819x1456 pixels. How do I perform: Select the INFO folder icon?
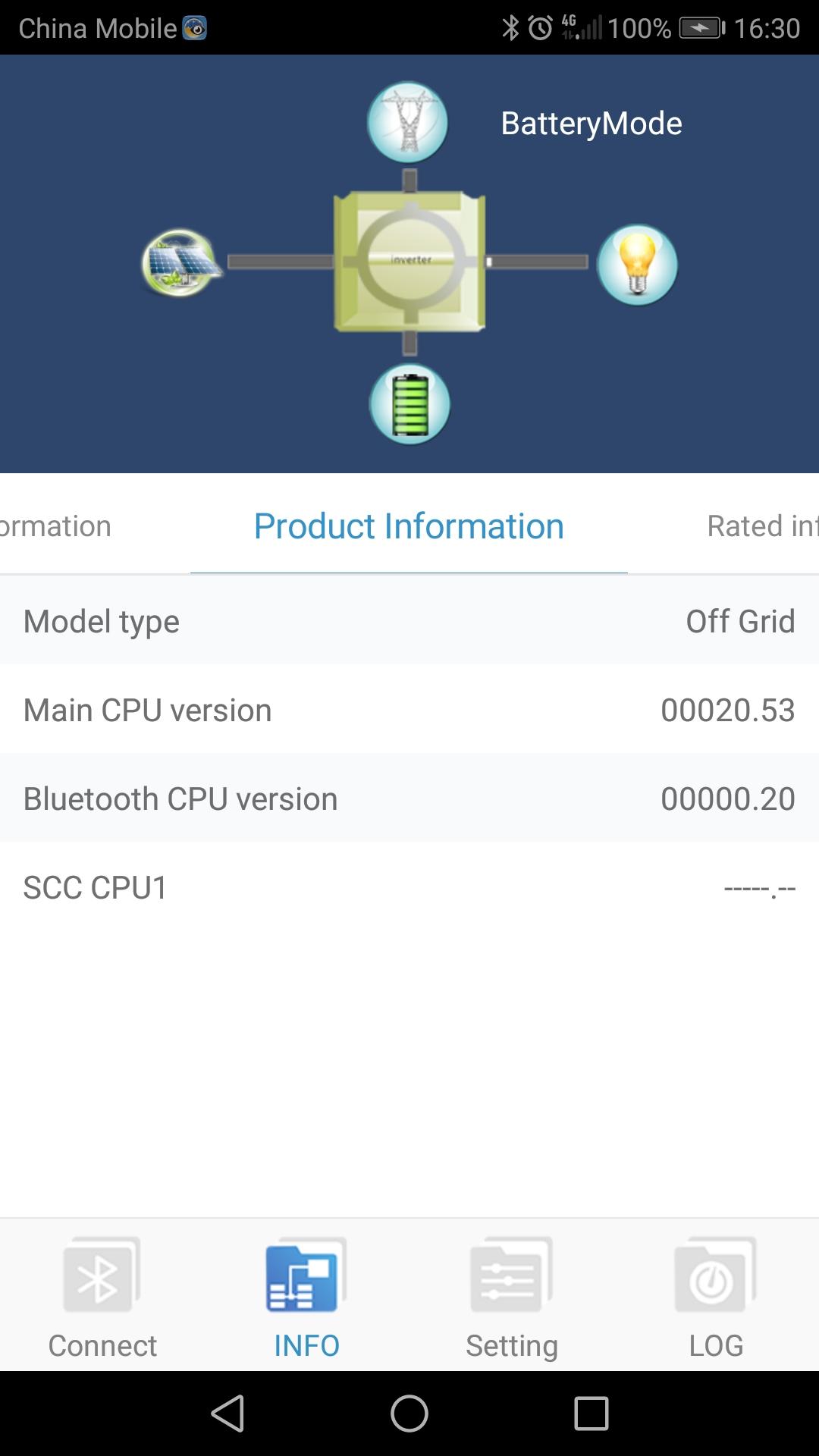[306, 1276]
